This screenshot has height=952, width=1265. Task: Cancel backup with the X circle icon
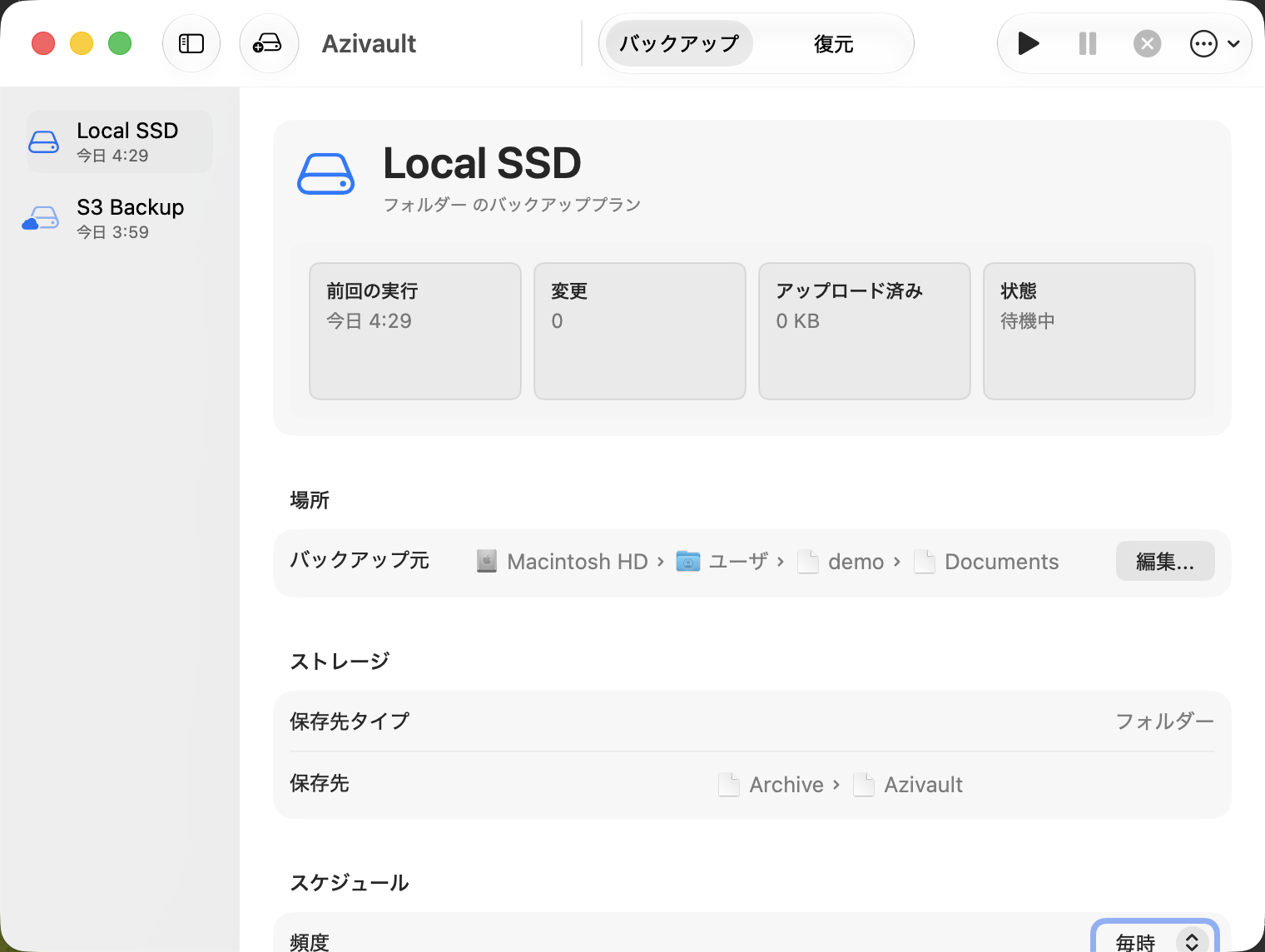click(x=1147, y=43)
